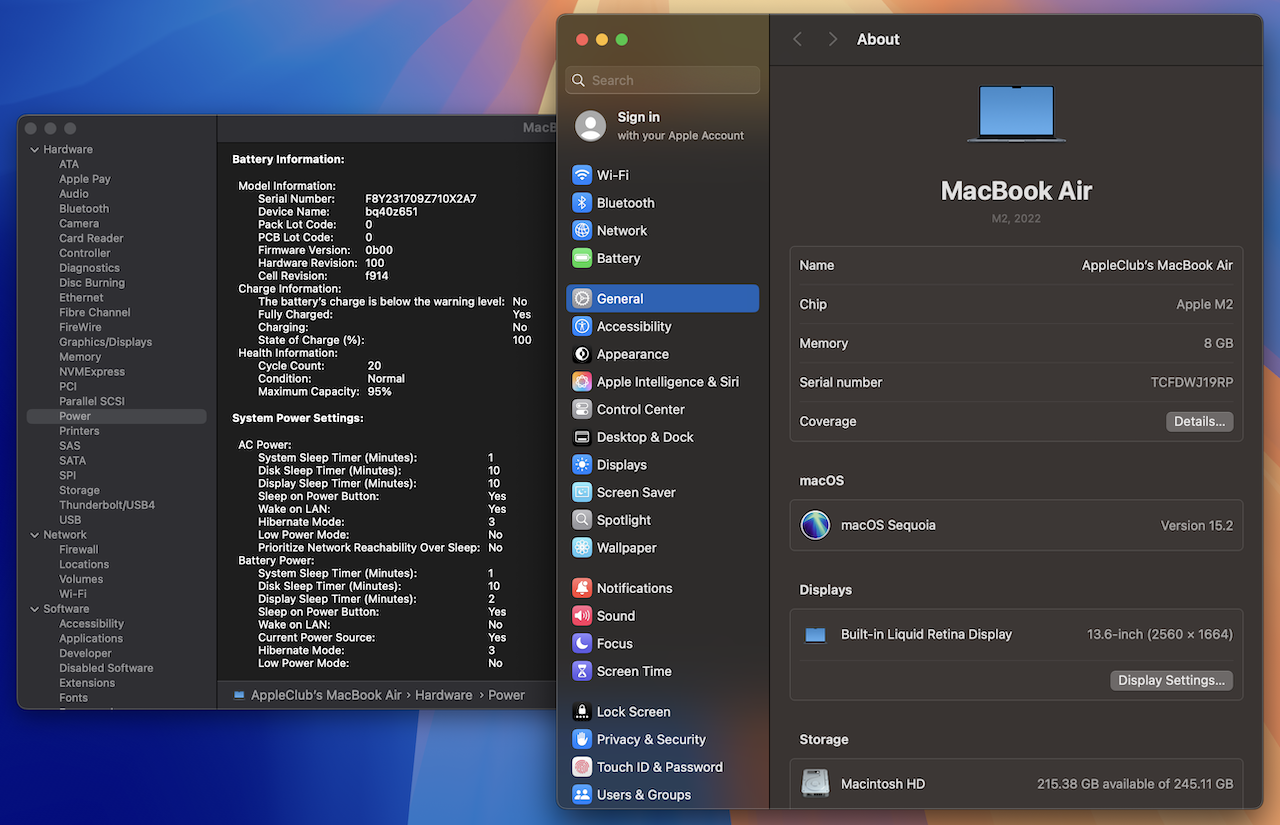Click AppleClub's MacBook Air in path bar

[x=326, y=695]
